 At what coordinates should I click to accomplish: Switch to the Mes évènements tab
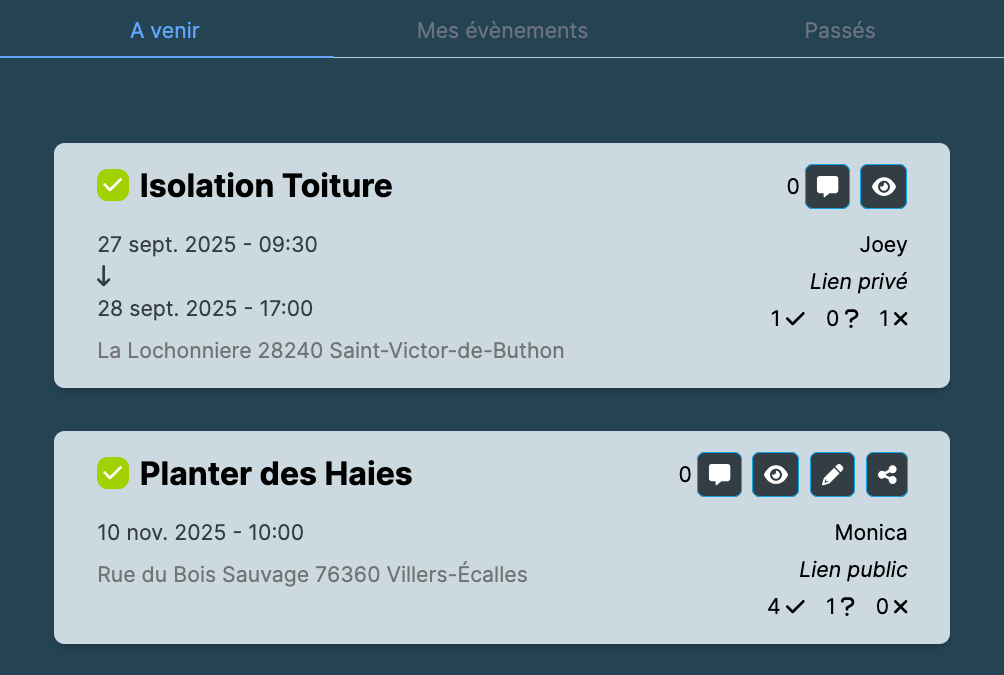click(502, 30)
